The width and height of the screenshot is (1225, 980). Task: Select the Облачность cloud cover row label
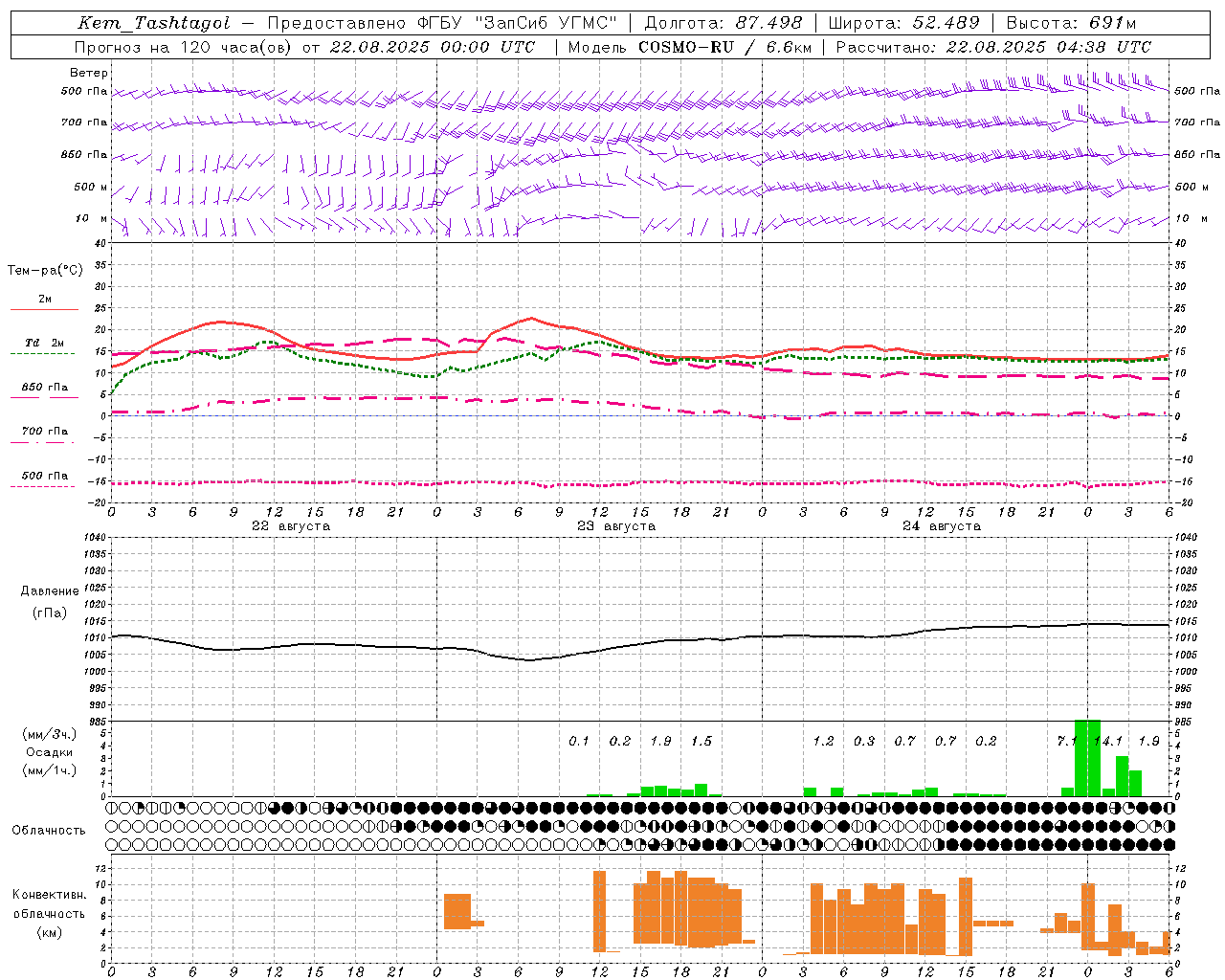tap(49, 830)
